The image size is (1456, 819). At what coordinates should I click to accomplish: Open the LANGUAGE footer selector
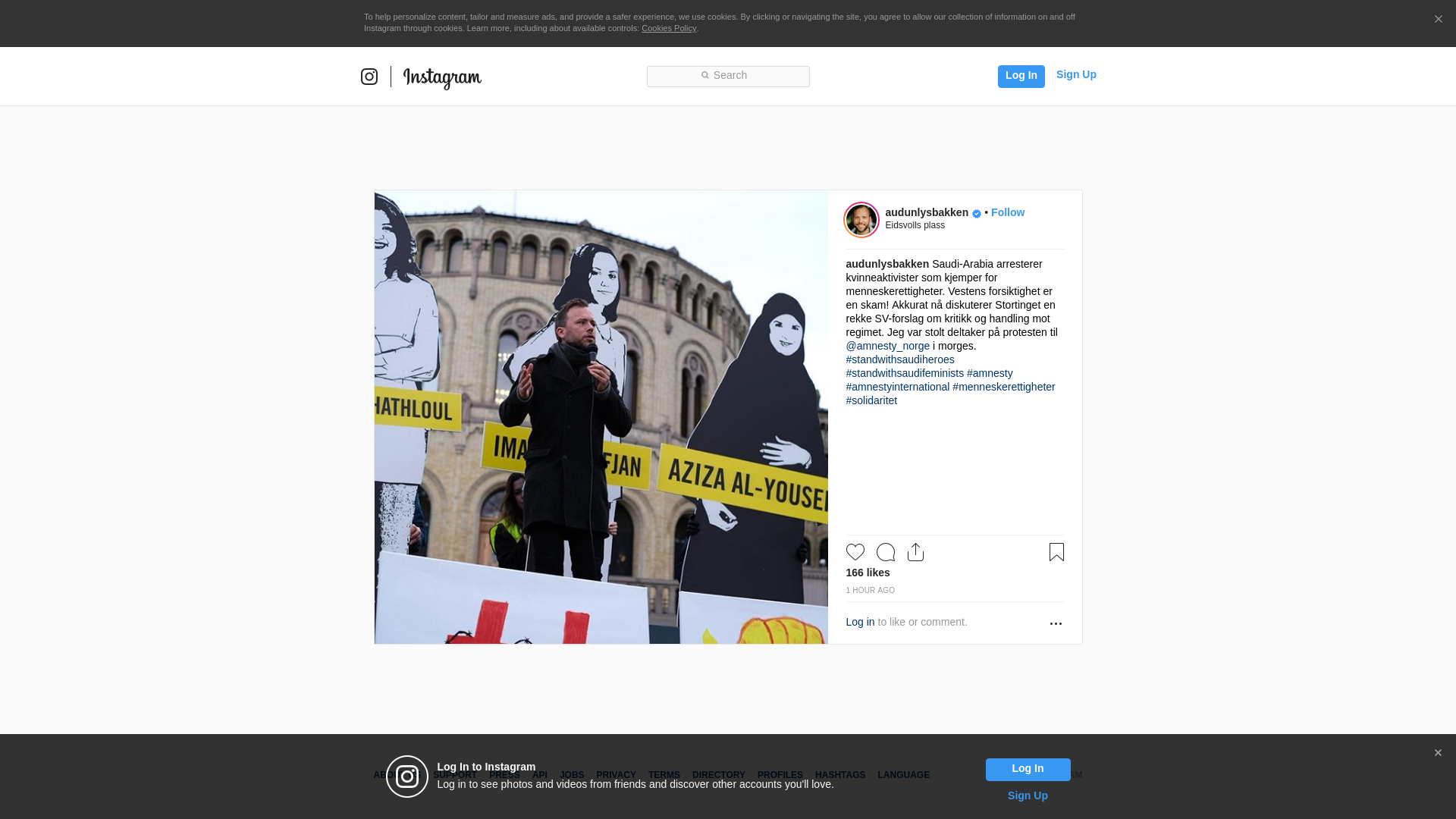coord(903,775)
